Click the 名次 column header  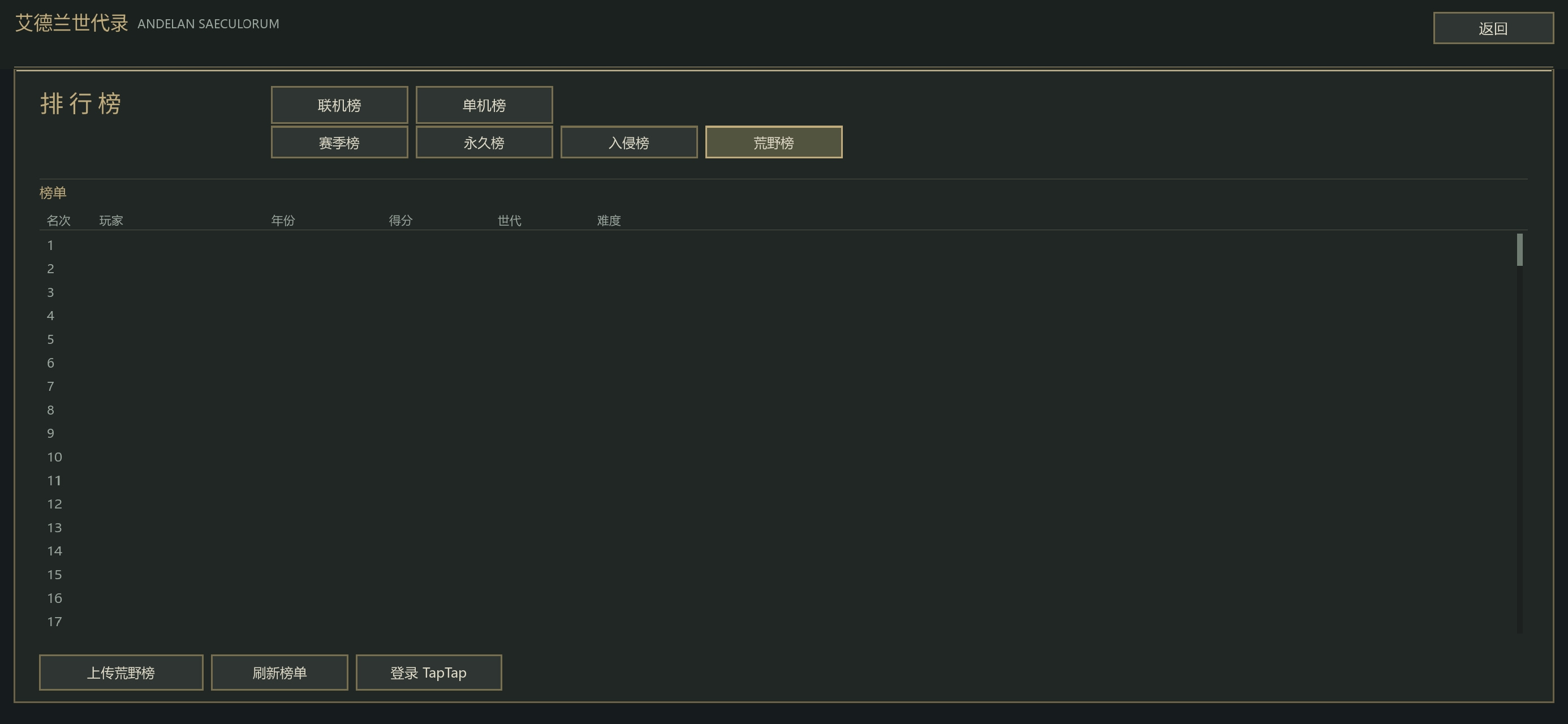(58, 221)
